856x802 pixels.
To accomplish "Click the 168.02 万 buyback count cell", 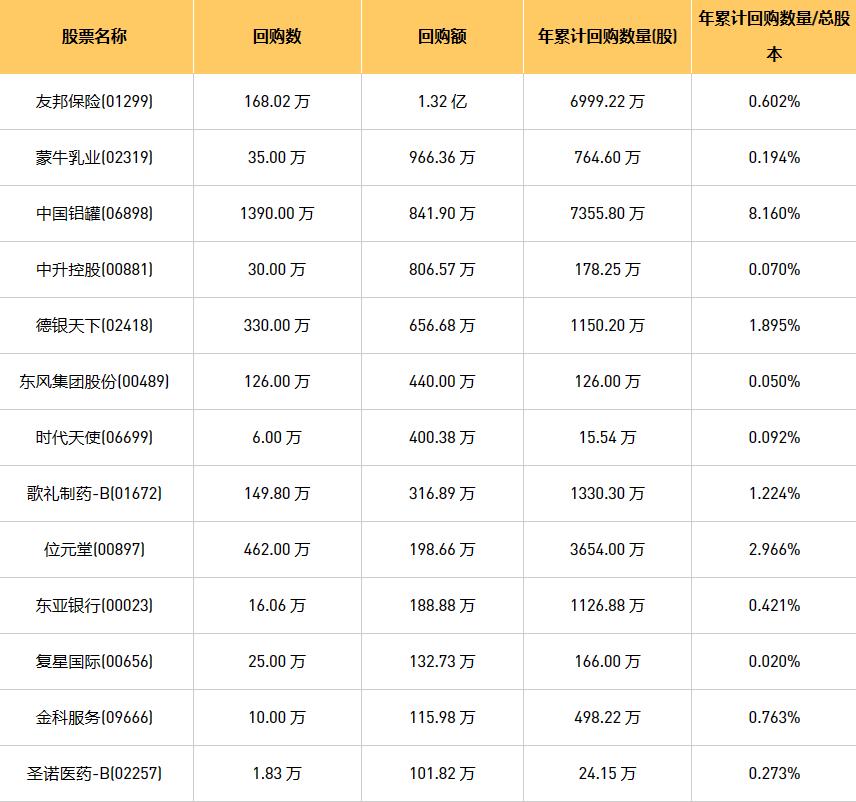I will point(277,102).
